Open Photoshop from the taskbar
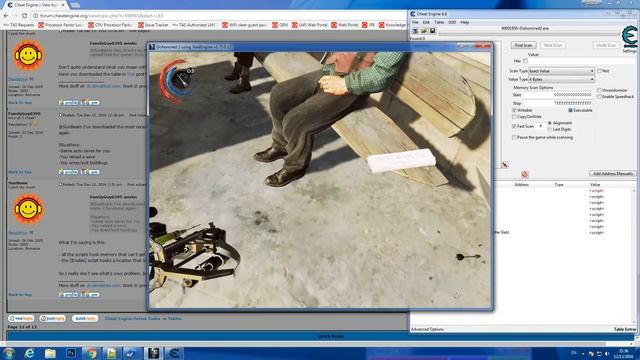The height and width of the screenshot is (360, 640). [71, 353]
